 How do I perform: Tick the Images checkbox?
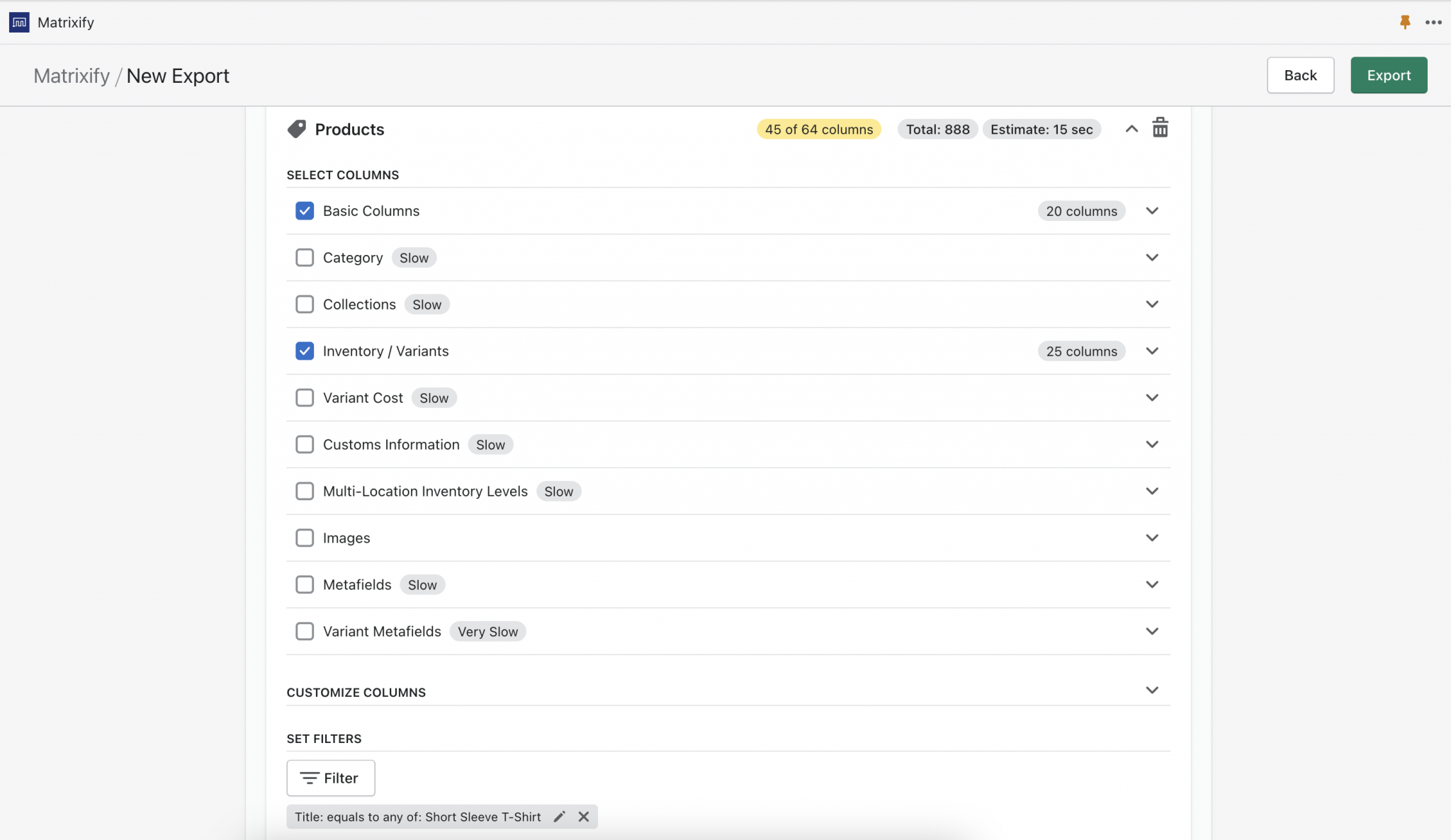point(305,538)
